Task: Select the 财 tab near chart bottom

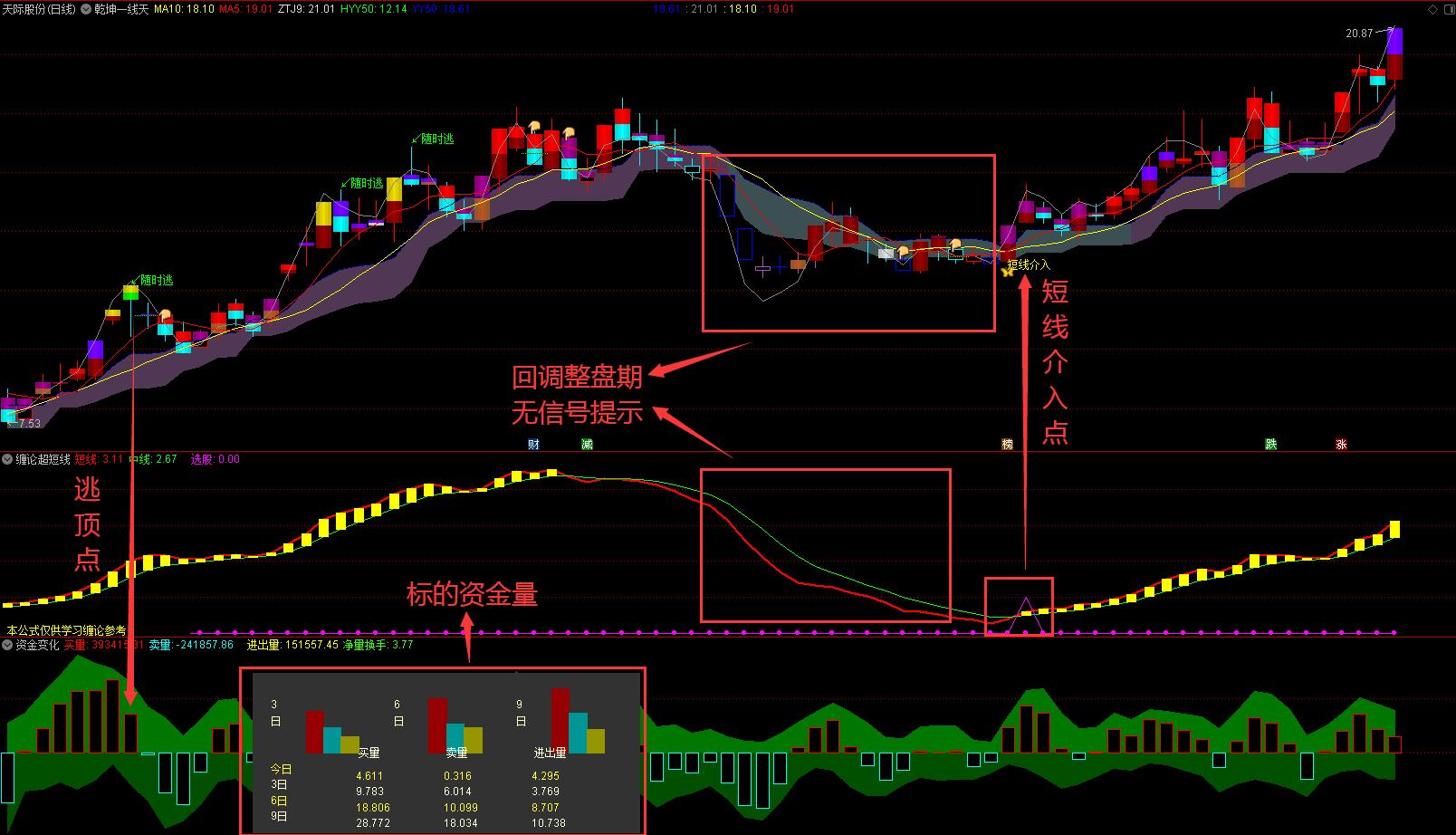Action: pos(532,444)
